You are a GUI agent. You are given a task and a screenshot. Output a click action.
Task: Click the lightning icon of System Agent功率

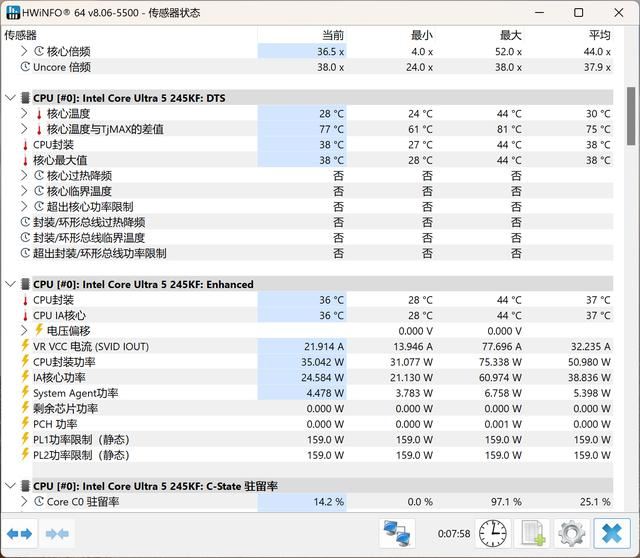coord(25,392)
